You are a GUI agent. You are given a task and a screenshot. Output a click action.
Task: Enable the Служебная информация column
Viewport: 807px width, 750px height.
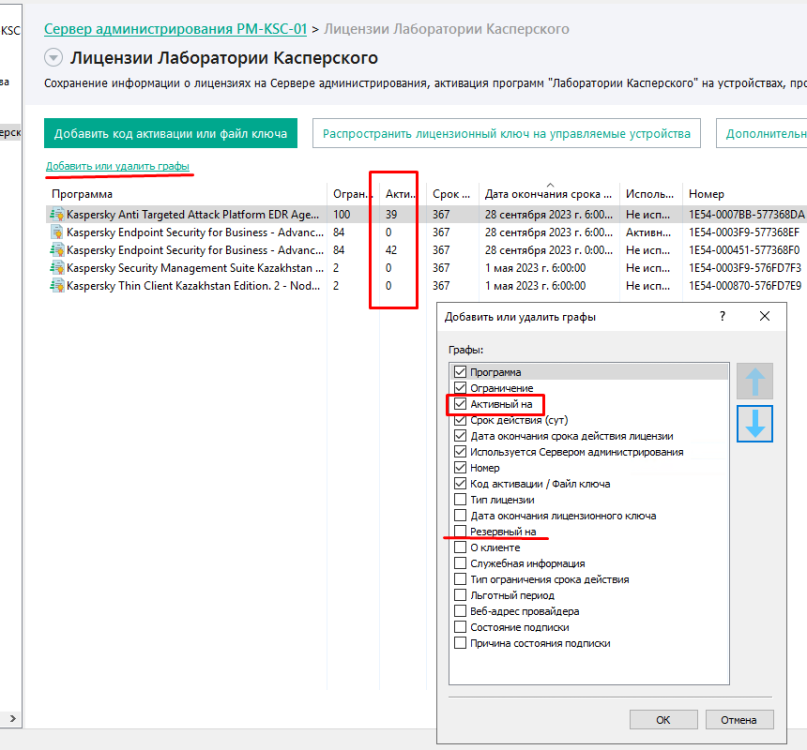(x=460, y=563)
